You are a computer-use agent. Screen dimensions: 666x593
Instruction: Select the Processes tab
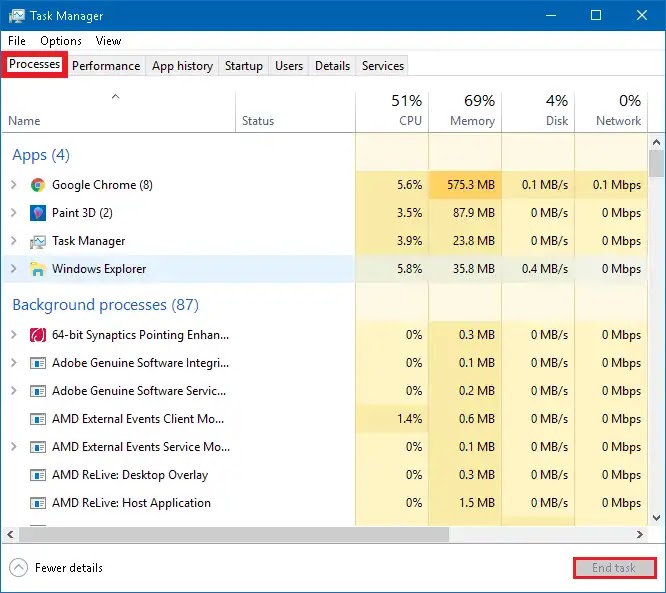[34, 64]
